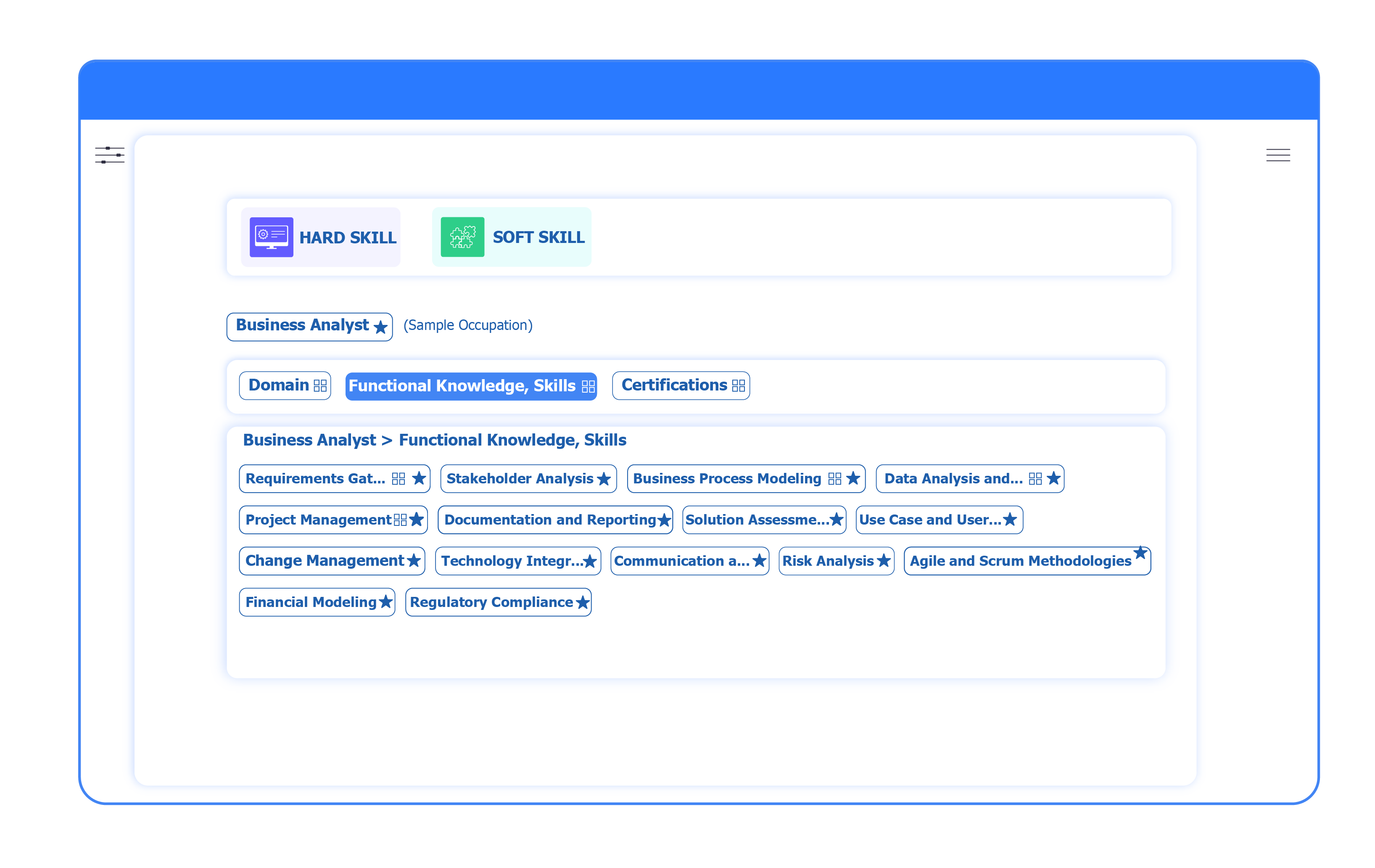The width and height of the screenshot is (1375, 868).
Task: Expand Functional Knowledge, Skills grid icon
Action: [x=588, y=386]
